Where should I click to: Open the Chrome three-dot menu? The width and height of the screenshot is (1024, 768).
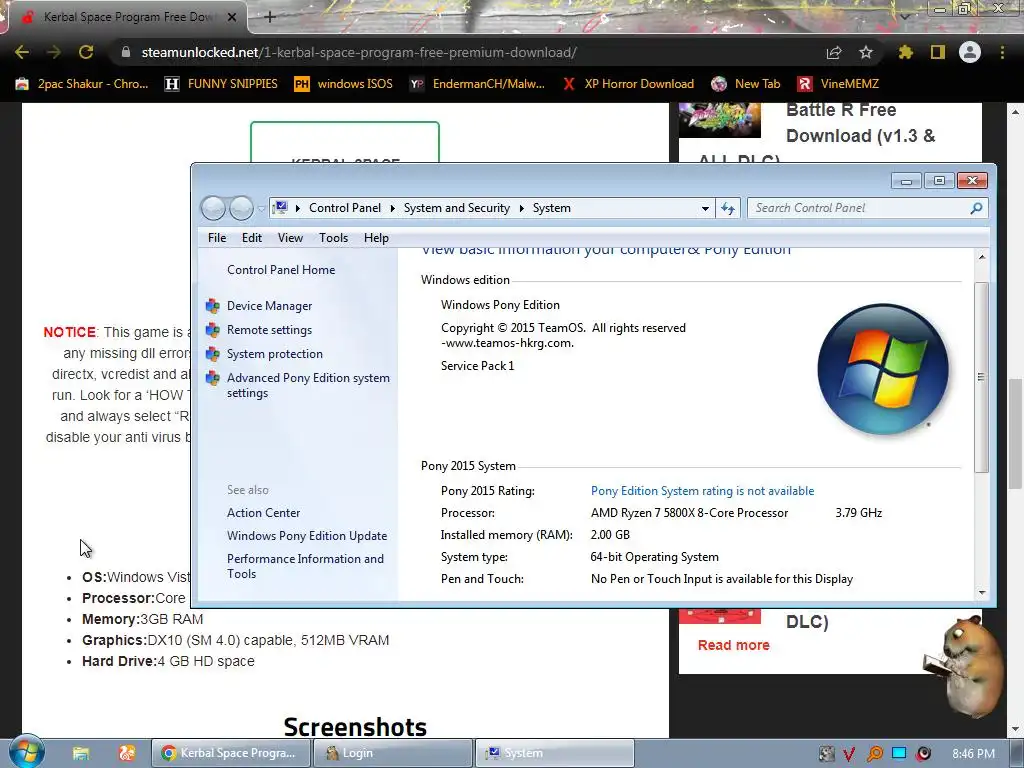(1002, 52)
